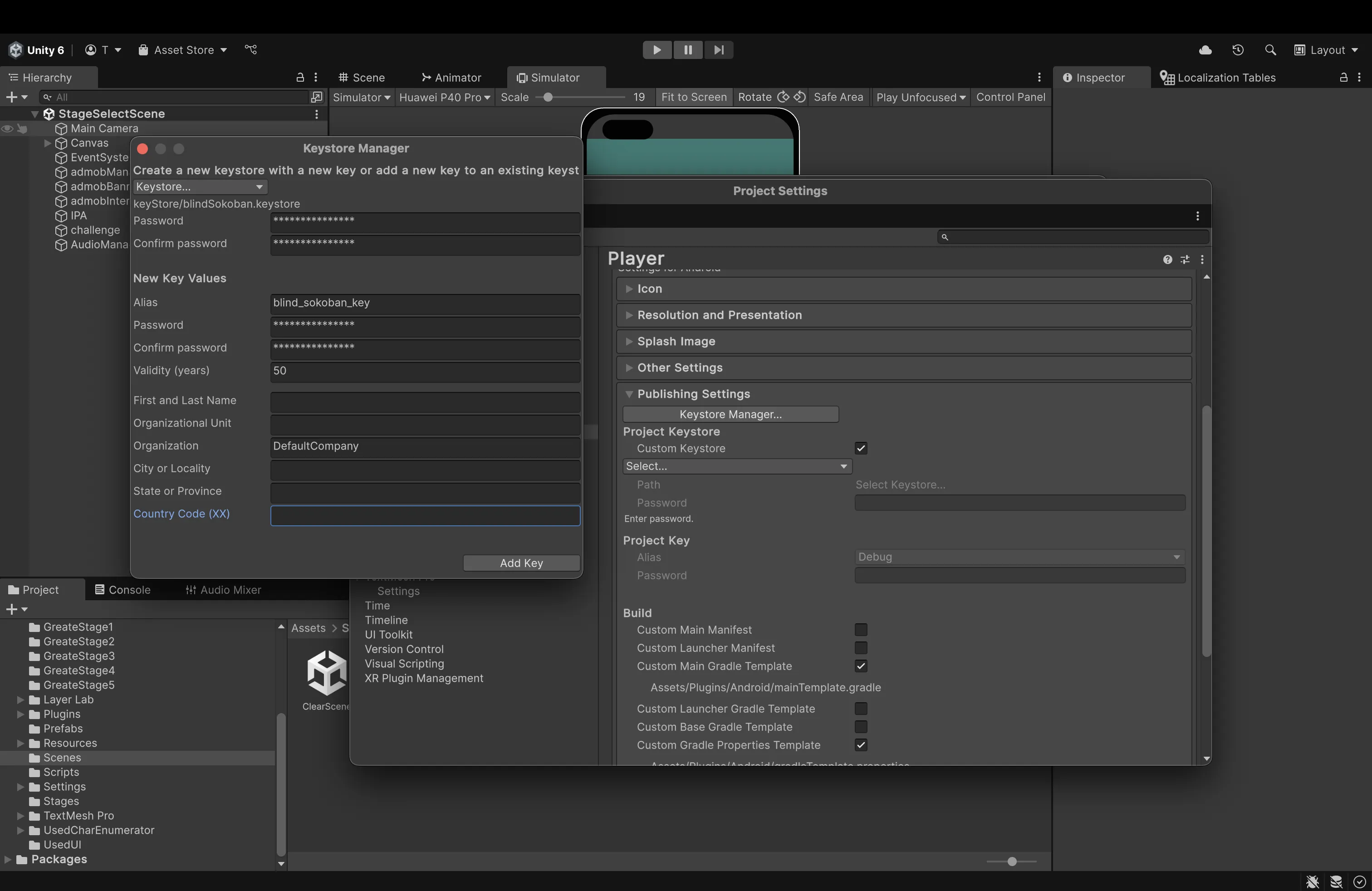Open the Keystore... dropdown in Keystore Manager
Viewport: 1372px width, 891px height.
tap(200, 187)
